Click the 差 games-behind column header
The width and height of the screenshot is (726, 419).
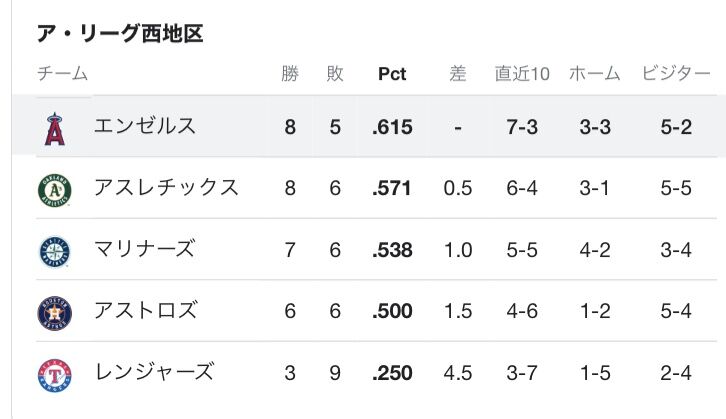pyautogui.click(x=458, y=74)
